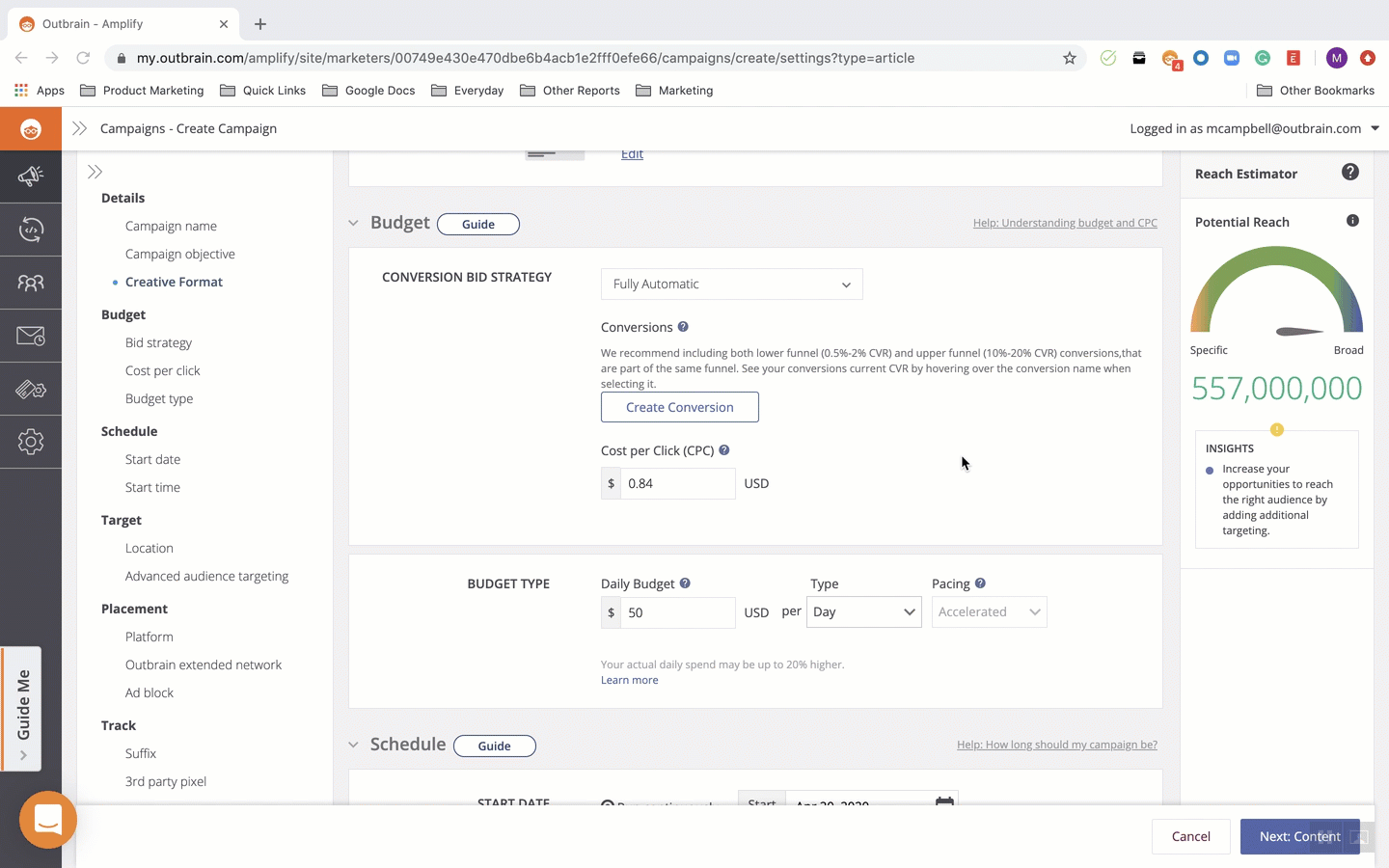The height and width of the screenshot is (868, 1389).
Task: Open the budget Type Day dropdown
Action: coord(863,612)
